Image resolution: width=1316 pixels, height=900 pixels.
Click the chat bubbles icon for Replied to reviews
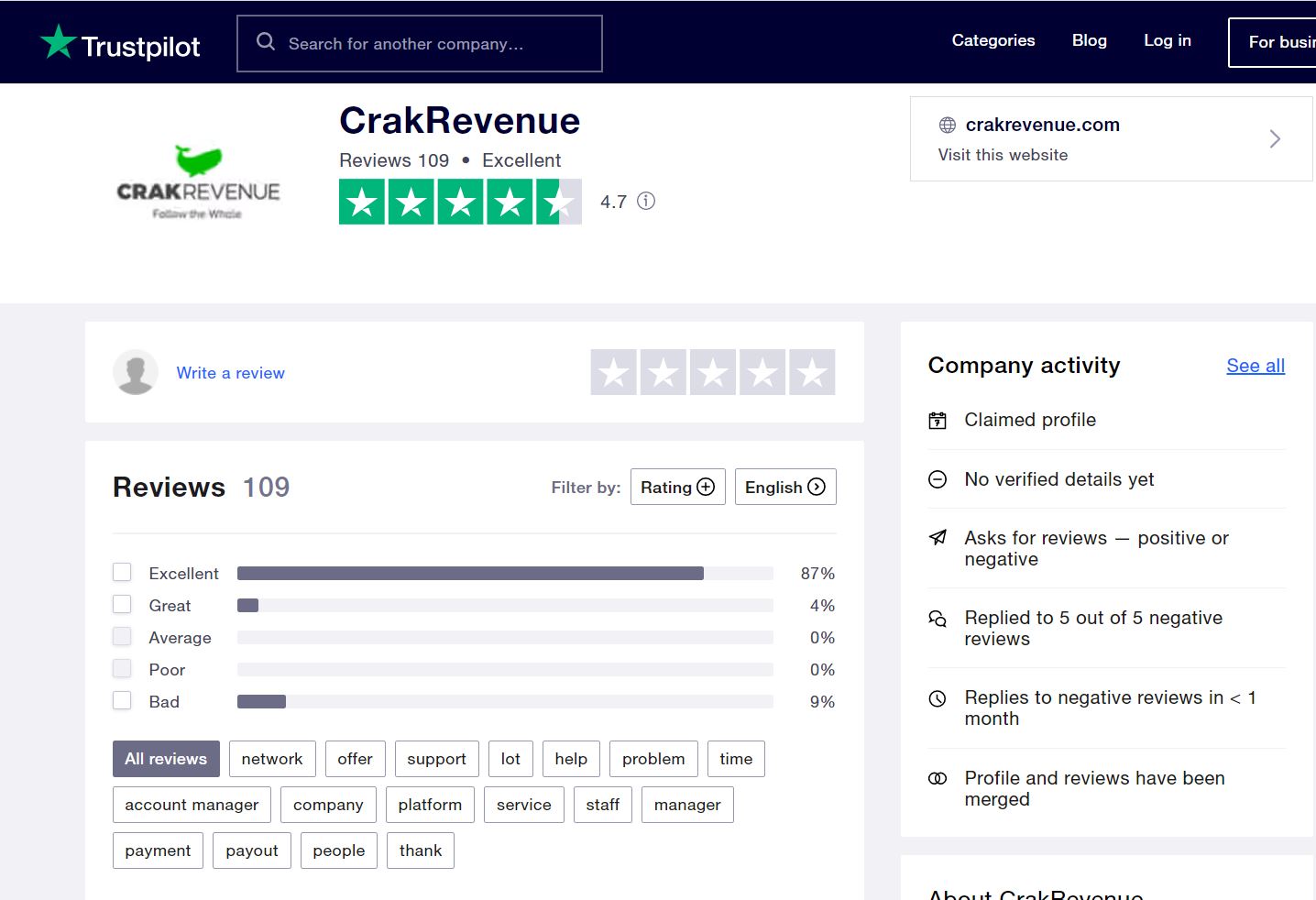pos(938,619)
